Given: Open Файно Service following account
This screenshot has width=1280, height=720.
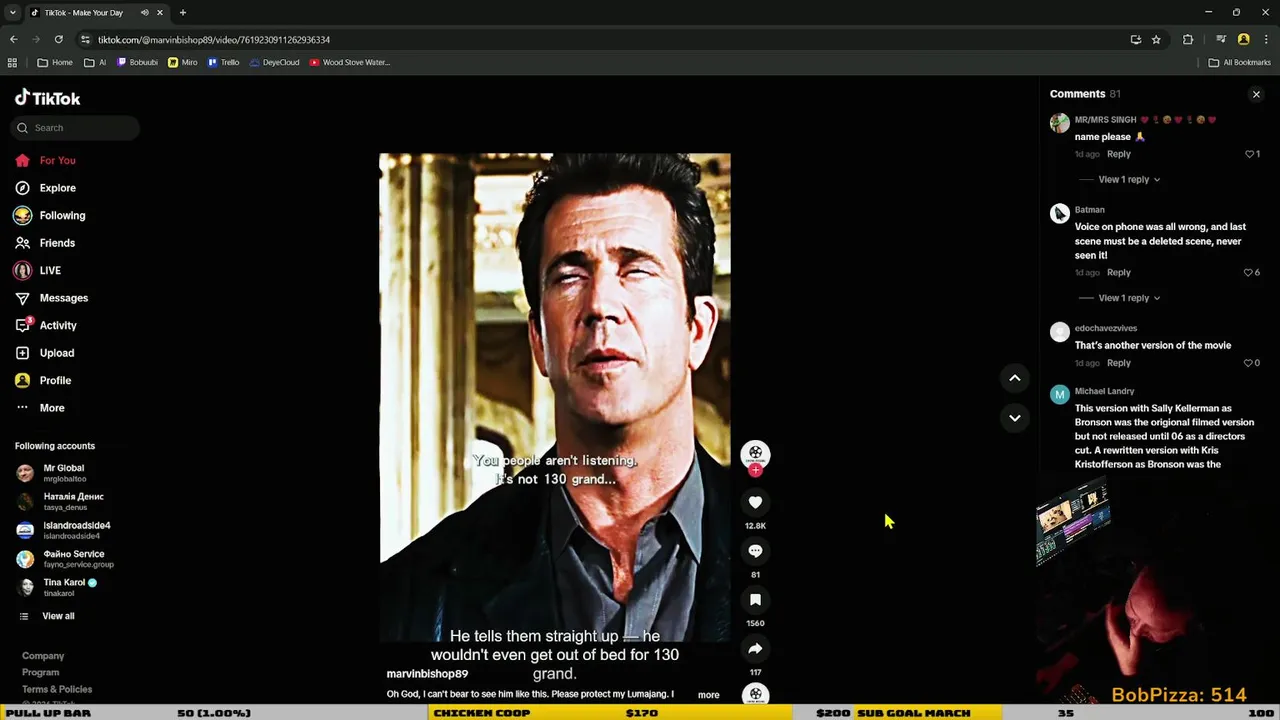Looking at the screenshot, I should pyautogui.click(x=65, y=559).
